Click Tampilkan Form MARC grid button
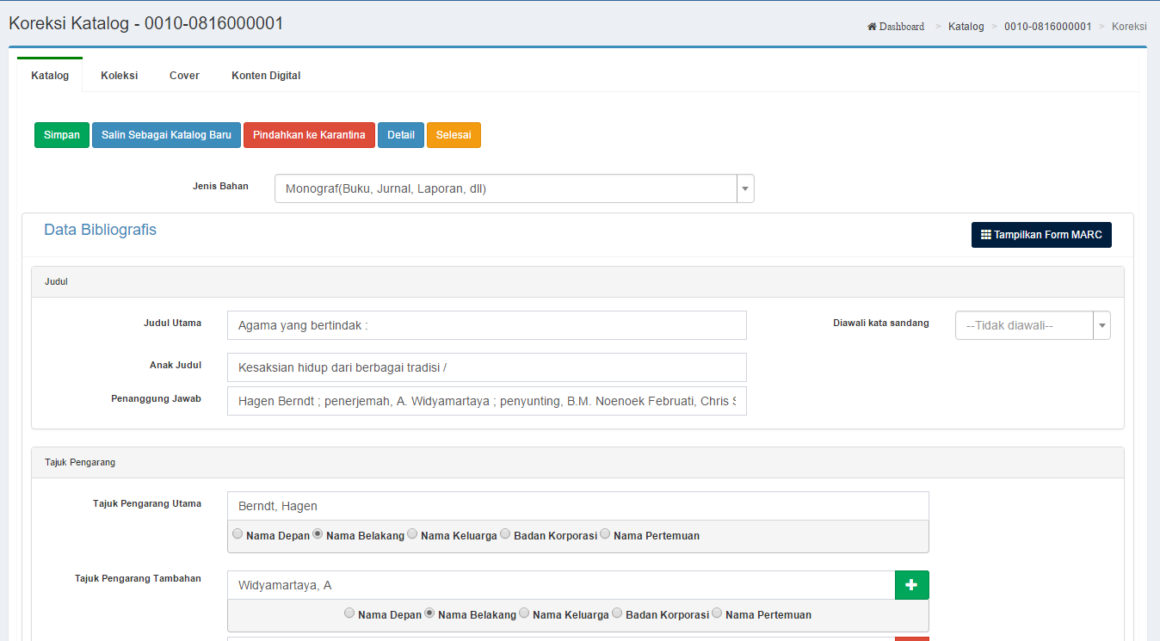Viewport: 1160px width, 641px height. (x=1041, y=235)
